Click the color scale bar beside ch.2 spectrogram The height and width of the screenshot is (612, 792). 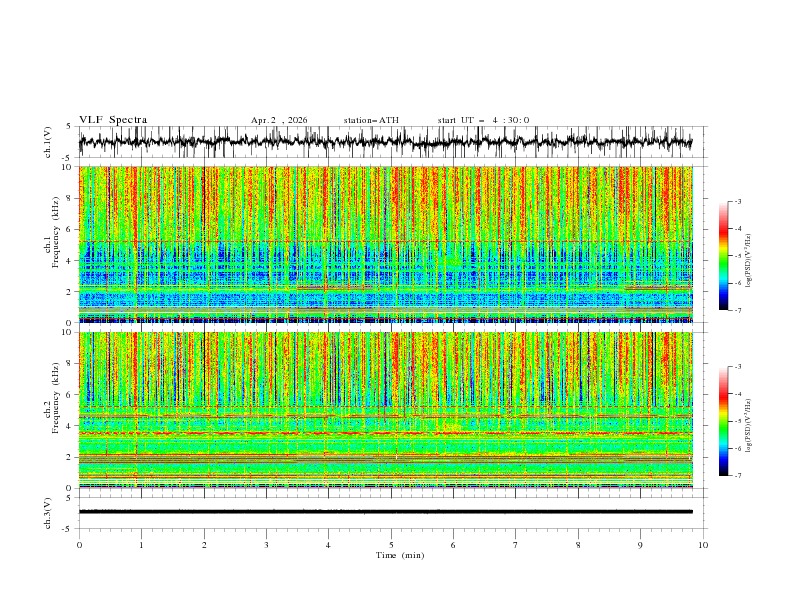tap(723, 421)
